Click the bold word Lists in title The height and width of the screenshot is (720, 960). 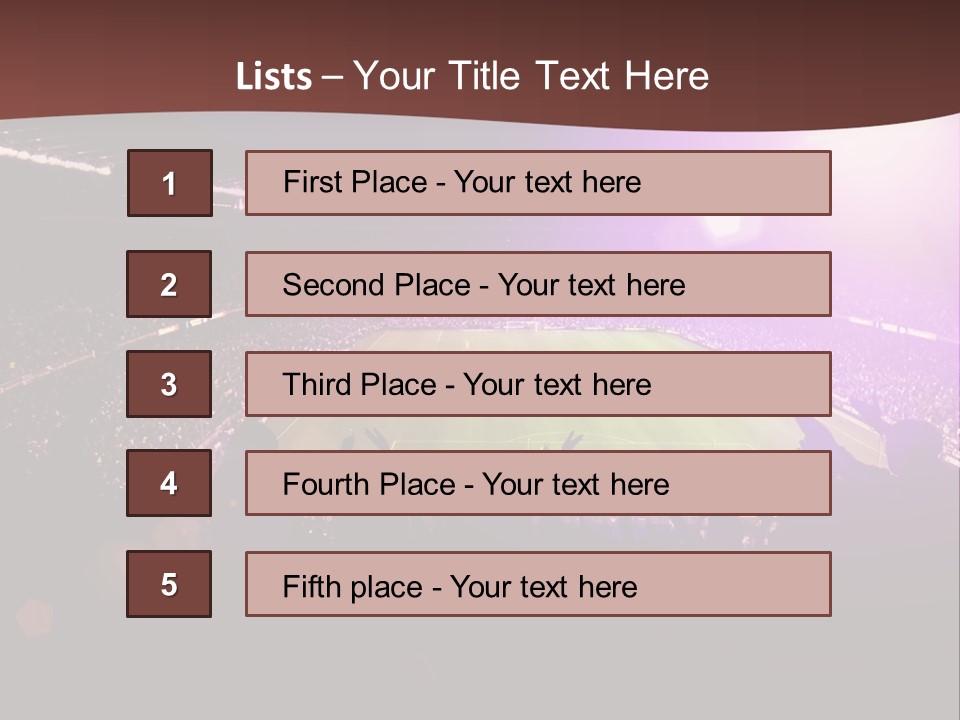tap(274, 77)
